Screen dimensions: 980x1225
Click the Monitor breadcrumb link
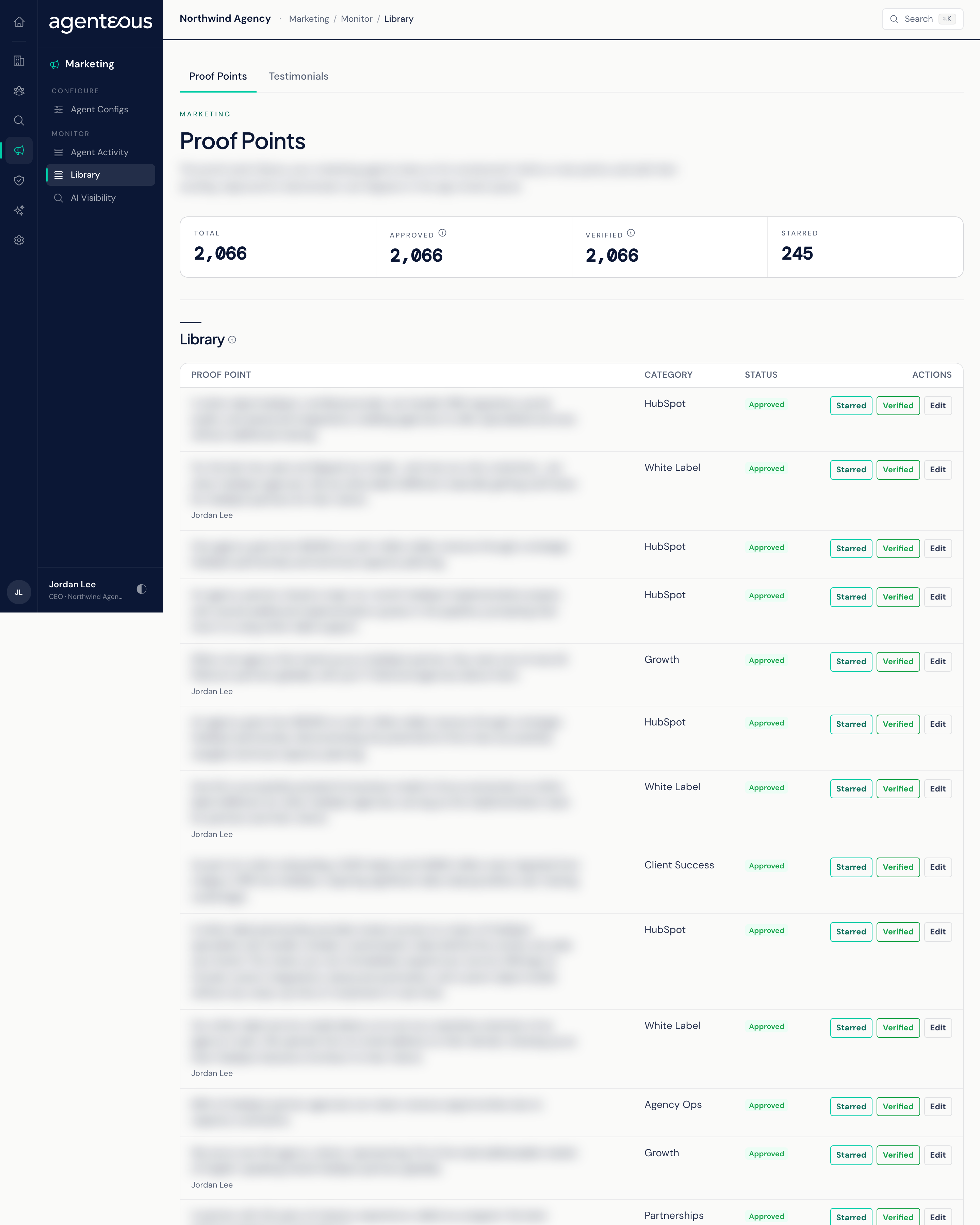(357, 19)
